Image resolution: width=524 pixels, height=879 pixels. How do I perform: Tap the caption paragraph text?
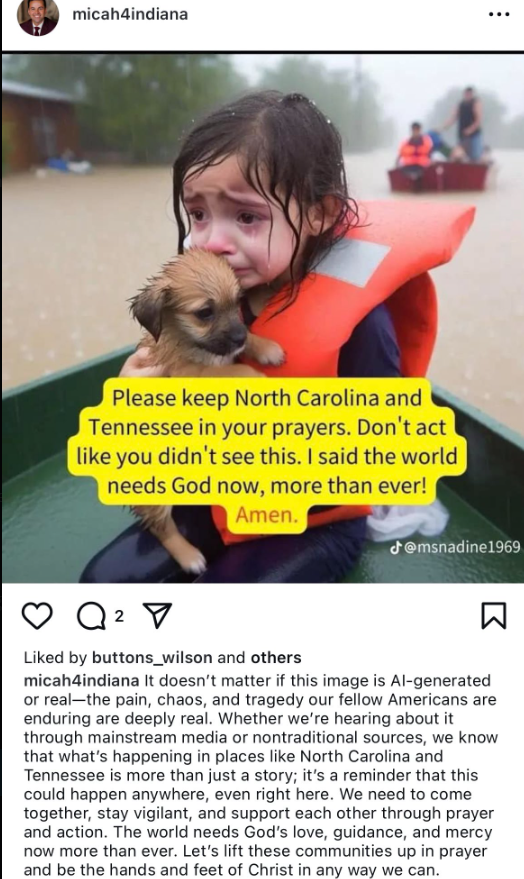click(x=261, y=775)
